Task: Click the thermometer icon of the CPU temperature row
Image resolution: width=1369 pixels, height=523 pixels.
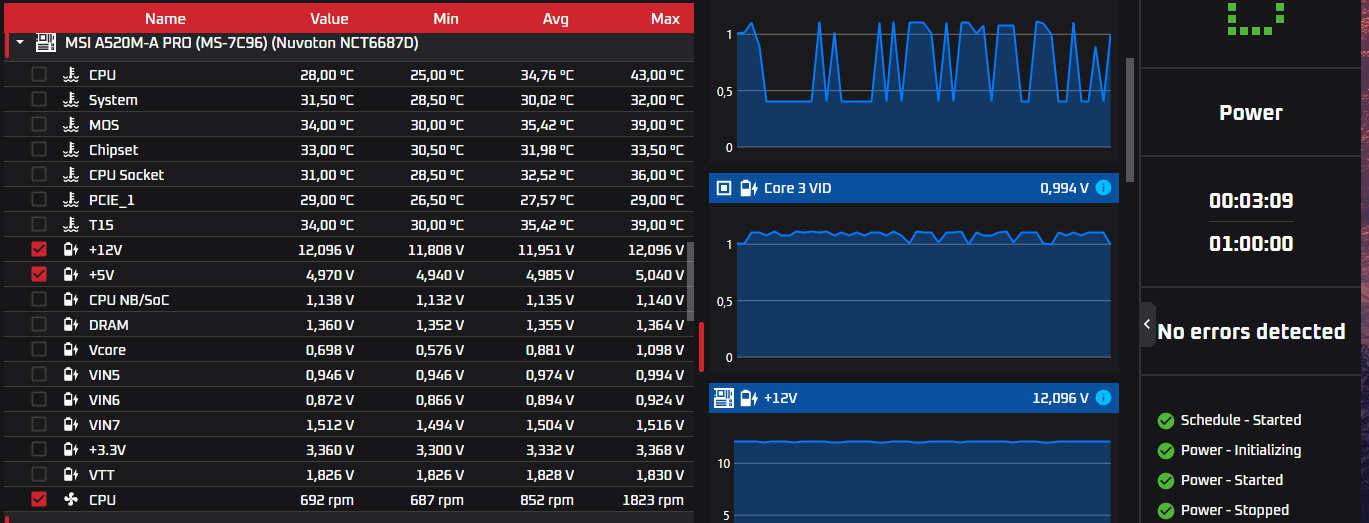Action: [71, 74]
